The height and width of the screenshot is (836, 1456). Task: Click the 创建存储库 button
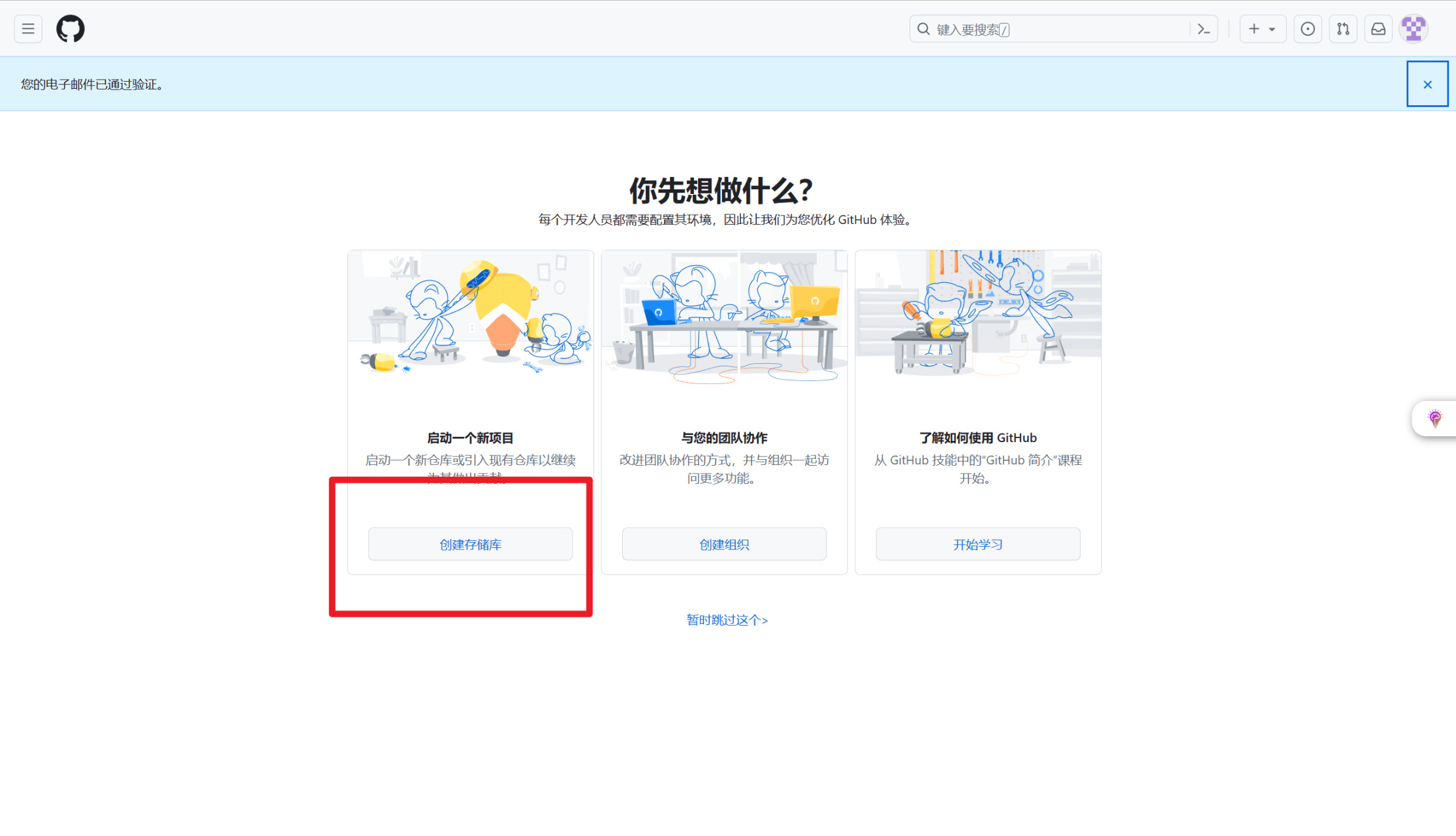click(x=470, y=544)
